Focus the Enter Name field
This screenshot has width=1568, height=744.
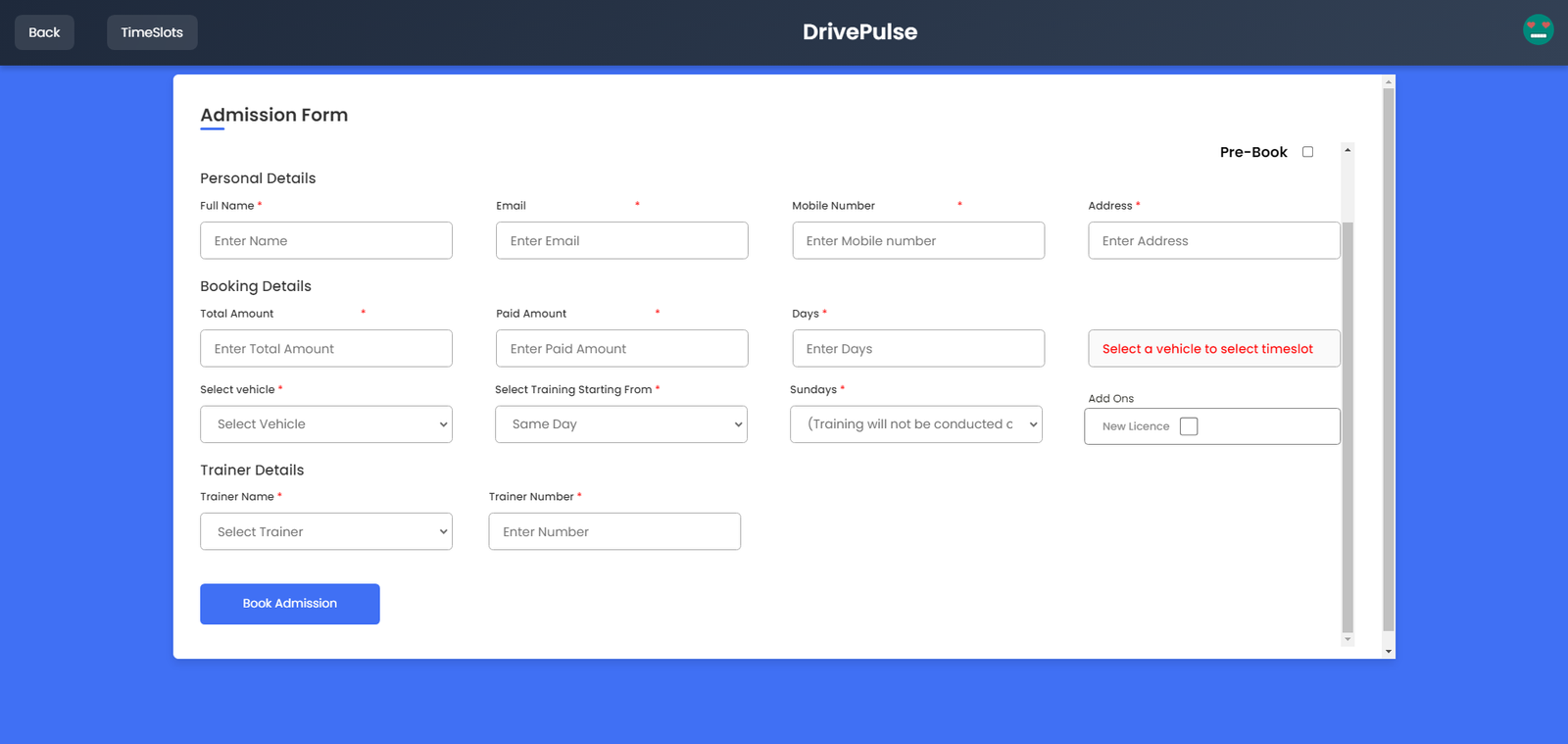[326, 240]
